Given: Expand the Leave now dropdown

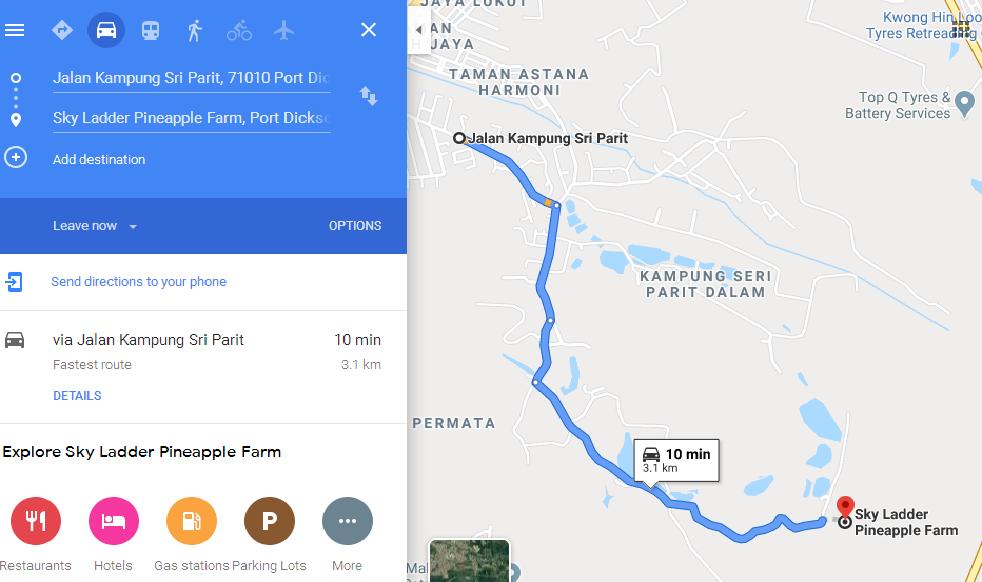Looking at the screenshot, I should tap(95, 226).
